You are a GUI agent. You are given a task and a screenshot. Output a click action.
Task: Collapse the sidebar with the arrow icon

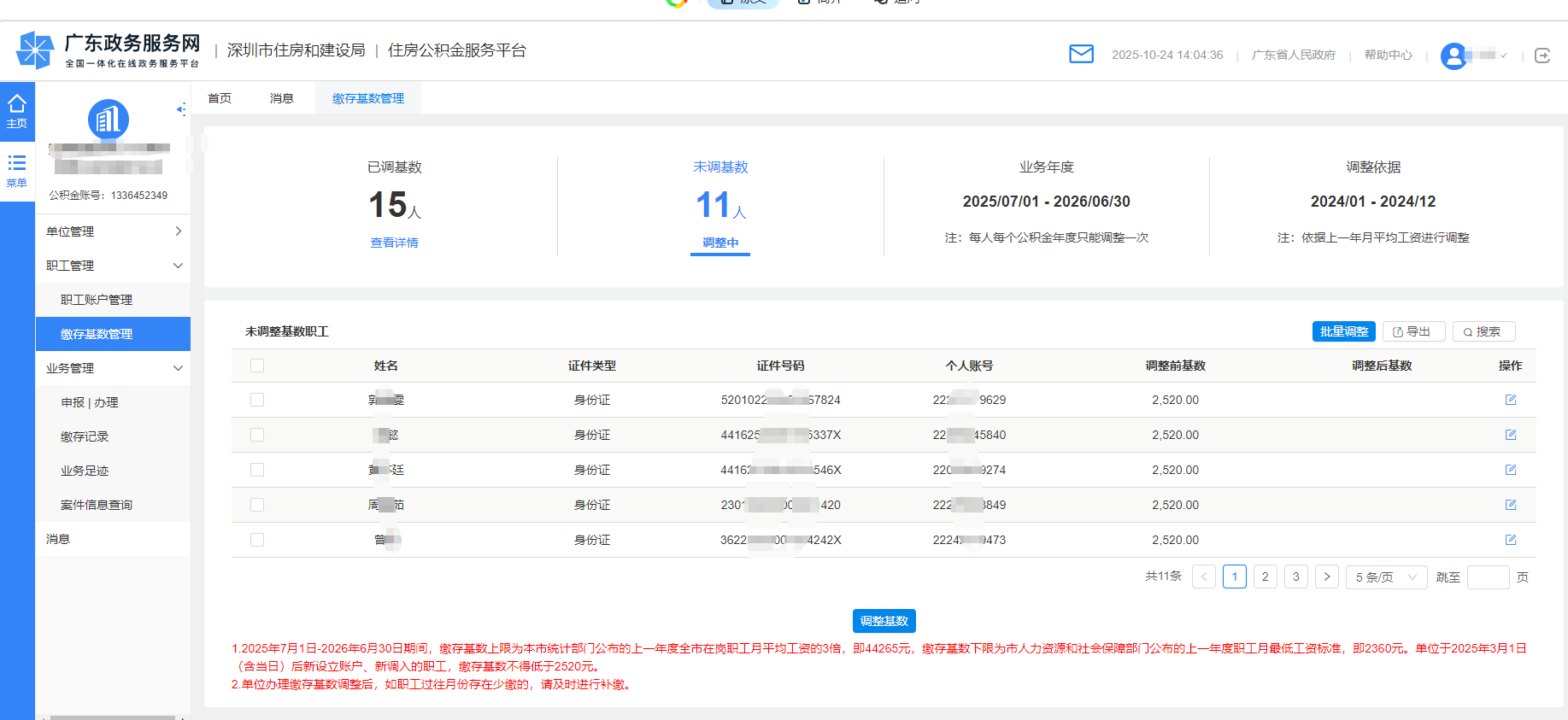[181, 109]
